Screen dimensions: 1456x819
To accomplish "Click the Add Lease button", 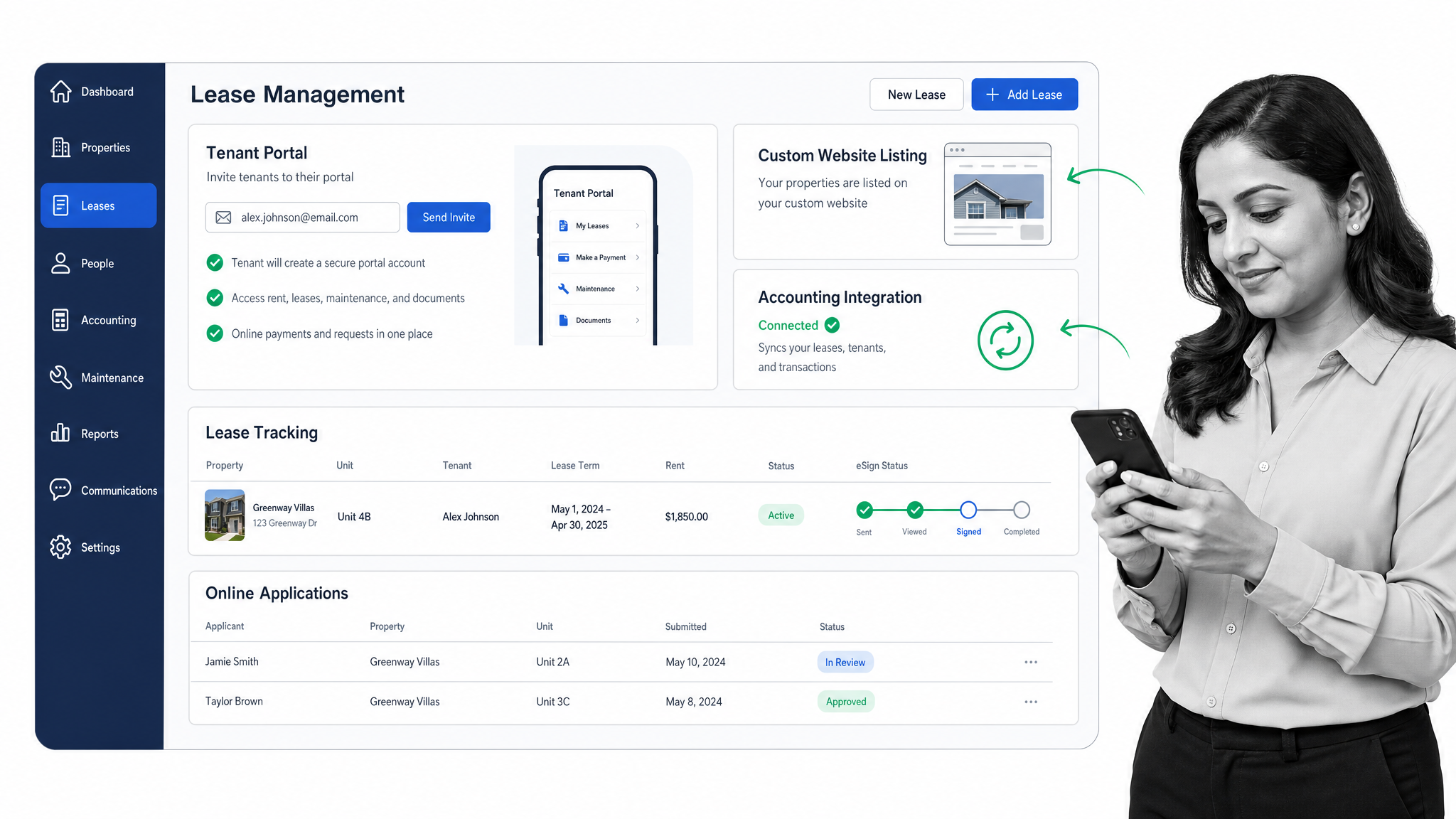I will [1024, 95].
